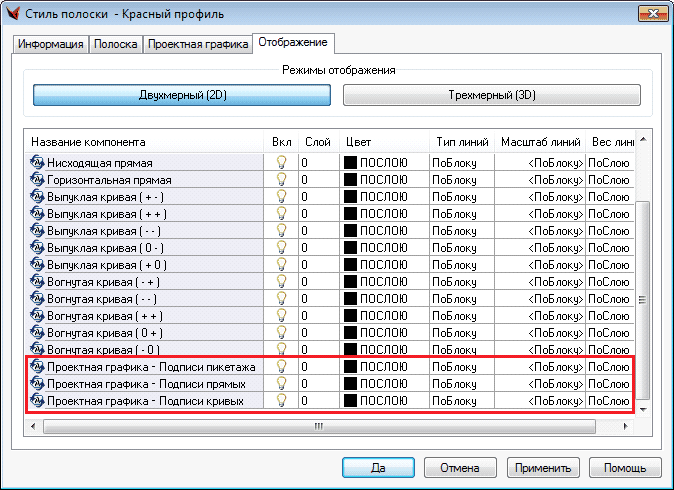Toggle visibility bulb for Выпуклая кривая ( + 0 )
The image size is (674, 490).
[x=281, y=265]
